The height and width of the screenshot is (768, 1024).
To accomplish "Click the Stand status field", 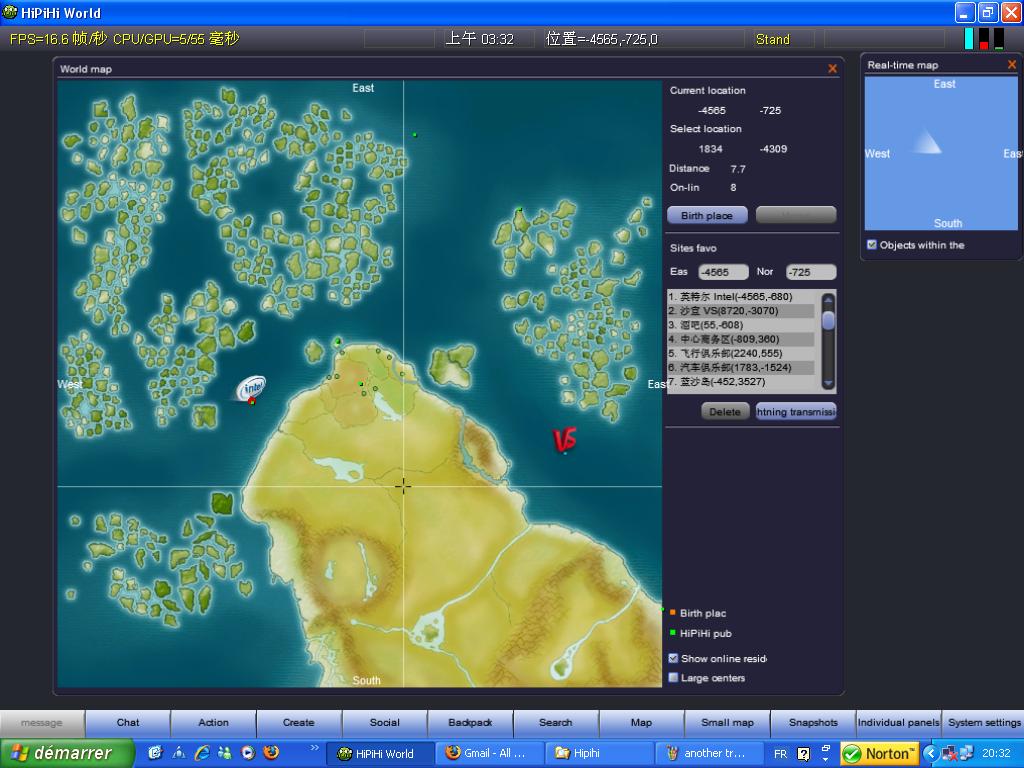I will tap(783, 39).
